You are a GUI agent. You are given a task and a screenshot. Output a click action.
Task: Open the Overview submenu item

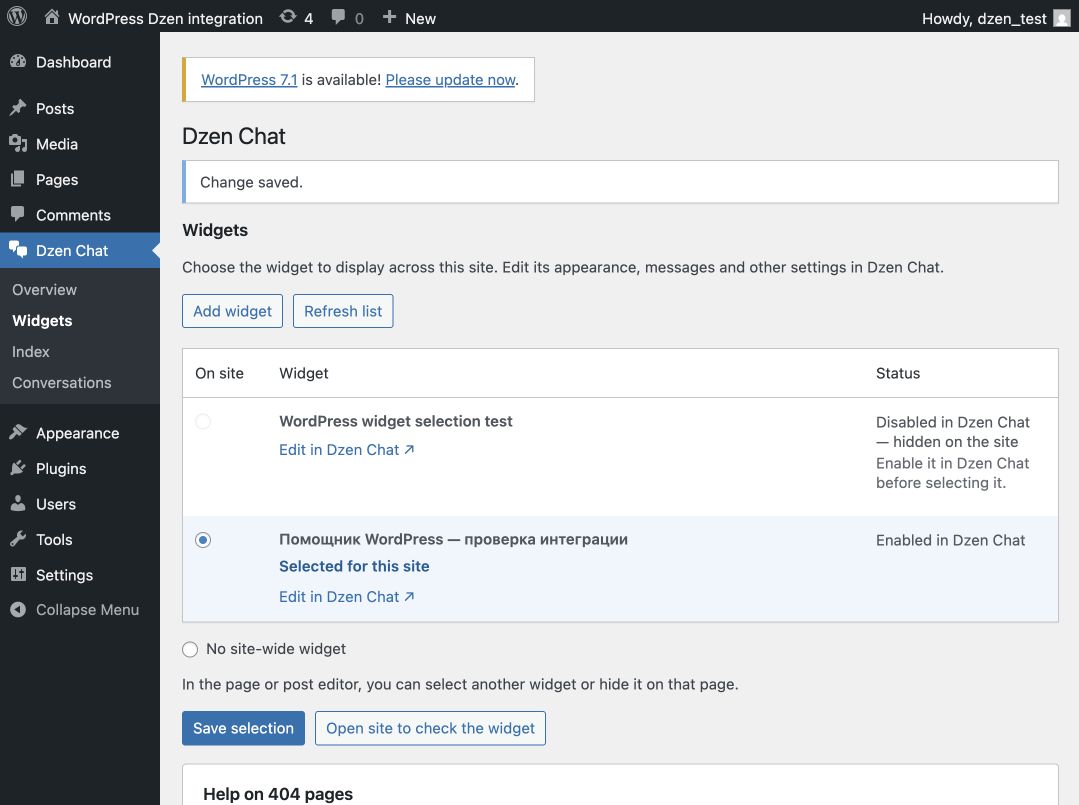click(x=44, y=290)
